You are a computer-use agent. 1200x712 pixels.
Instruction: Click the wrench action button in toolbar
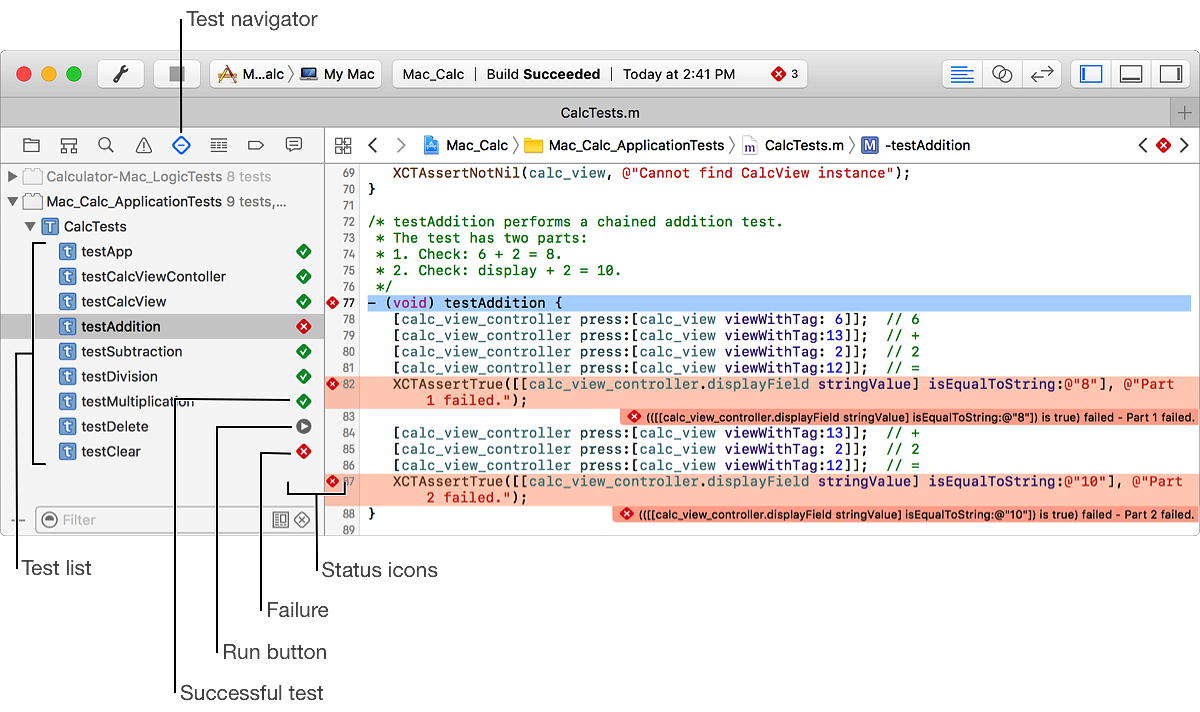[x=121, y=74]
